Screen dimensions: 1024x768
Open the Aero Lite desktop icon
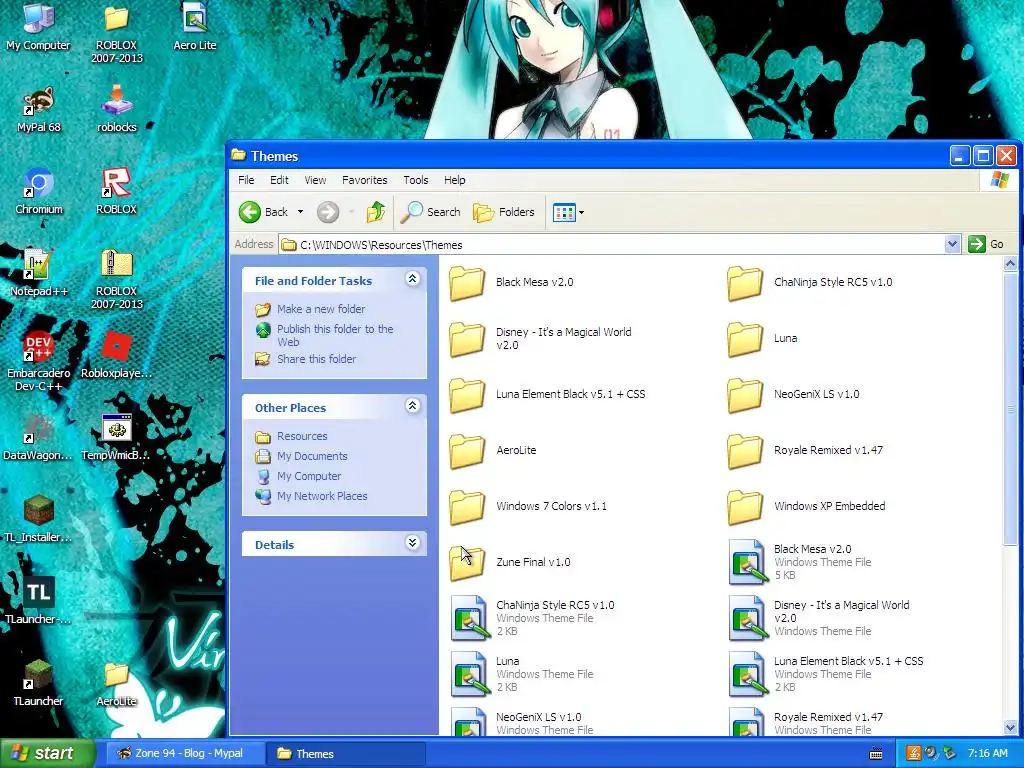coord(194,26)
